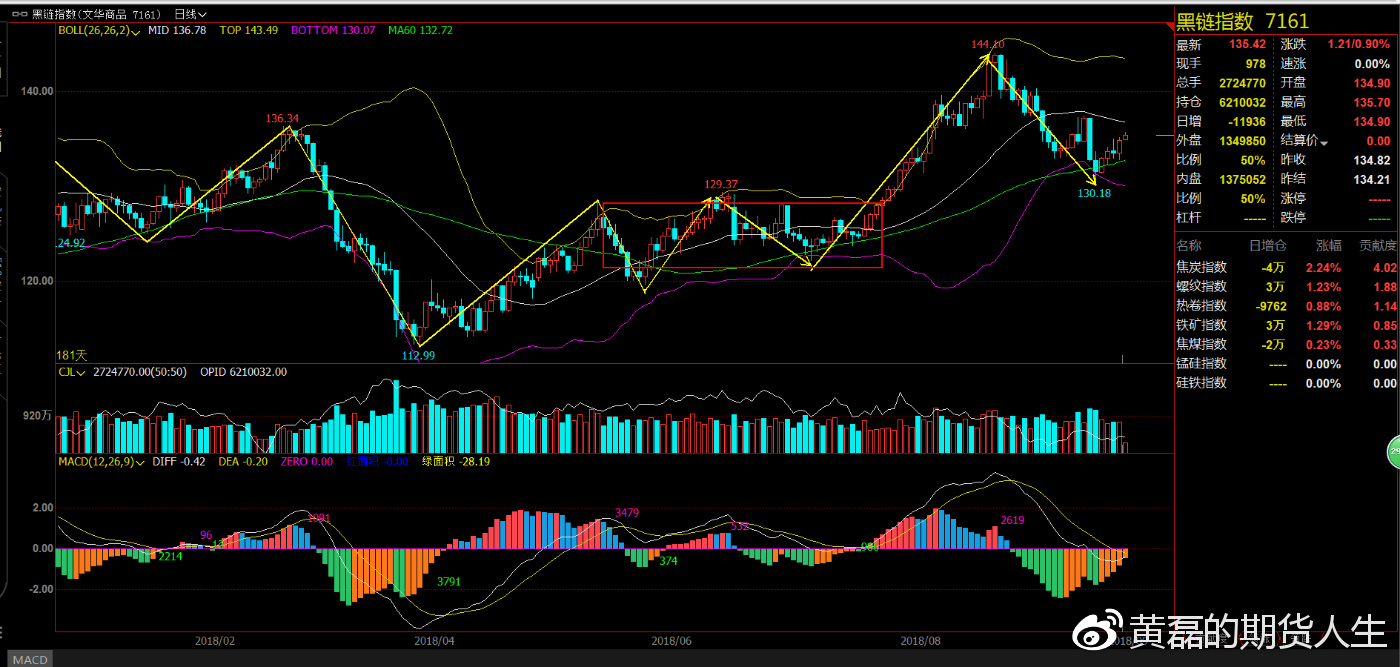Click the ZERO 0.00 label
1400x667 pixels.
306,462
